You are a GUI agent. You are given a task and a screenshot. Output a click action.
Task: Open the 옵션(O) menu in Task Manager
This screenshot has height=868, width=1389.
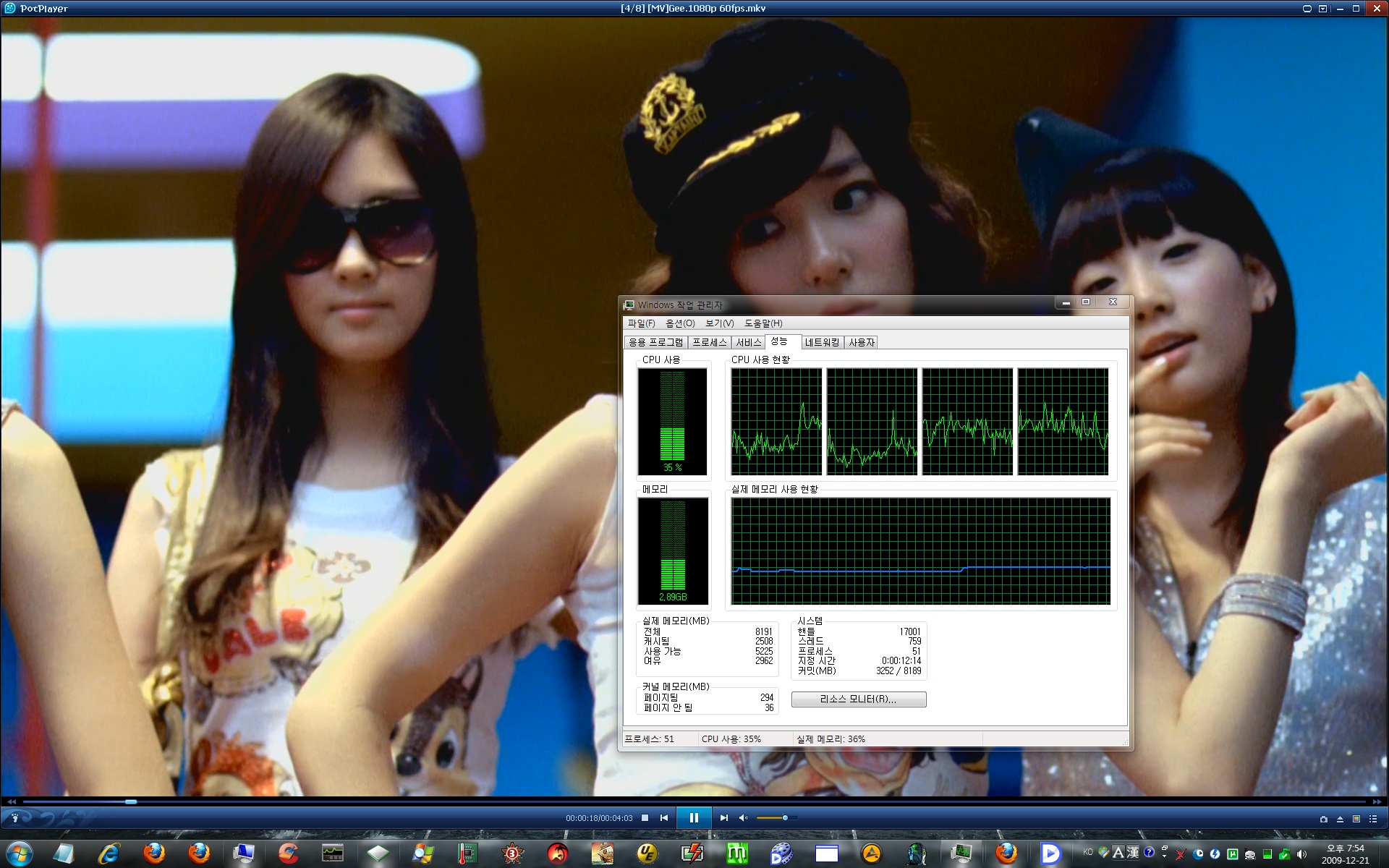[680, 323]
